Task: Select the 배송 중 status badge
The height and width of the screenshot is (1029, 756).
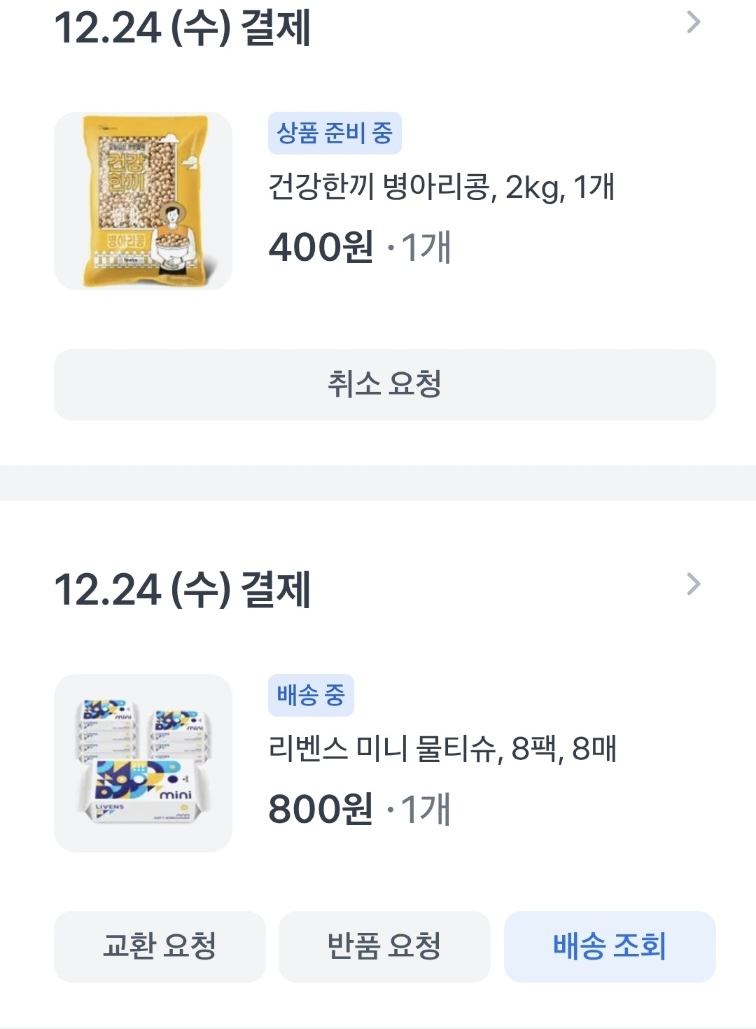Action: [310, 696]
